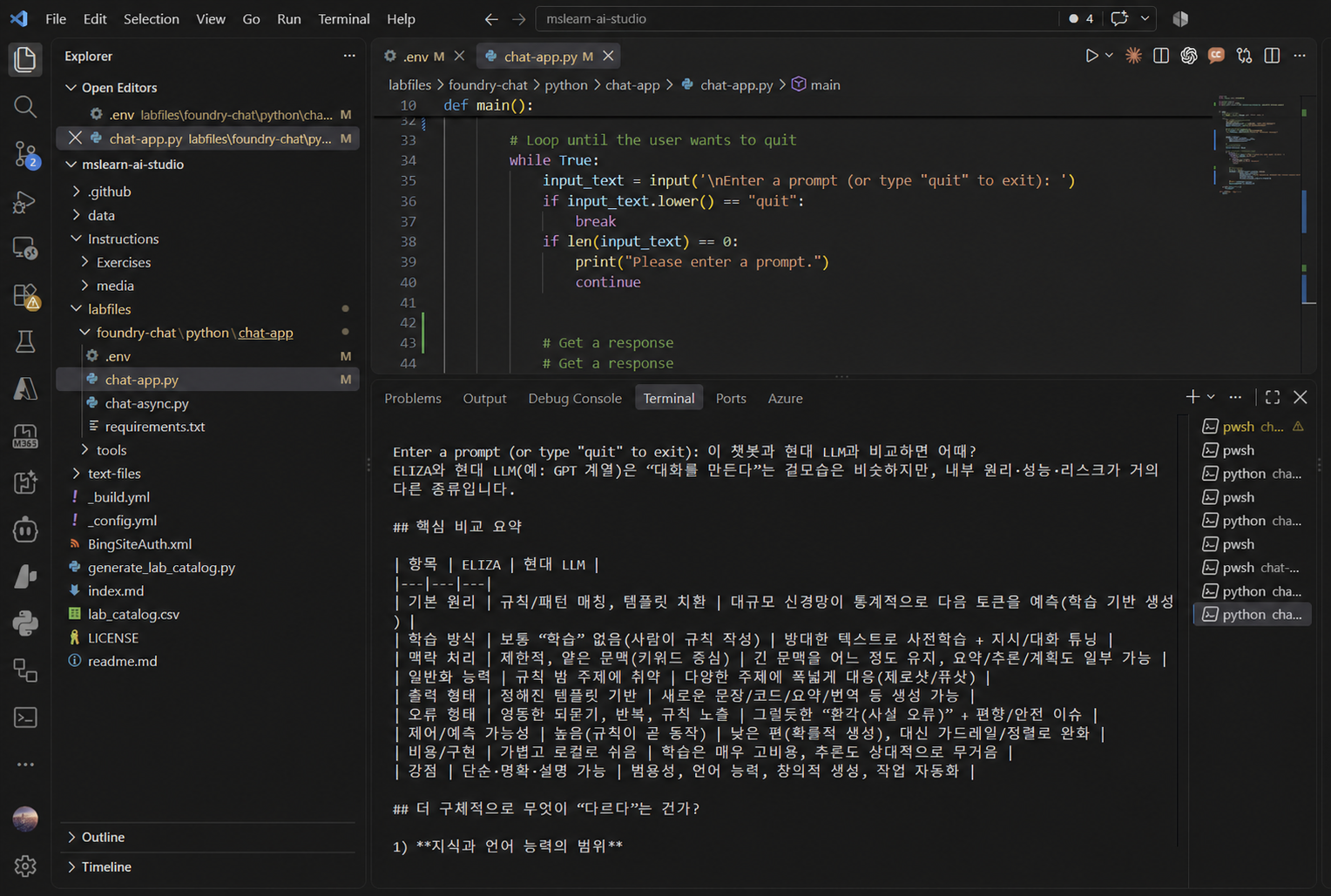
Task: Maximize the terminal panel size
Action: [x=1273, y=397]
